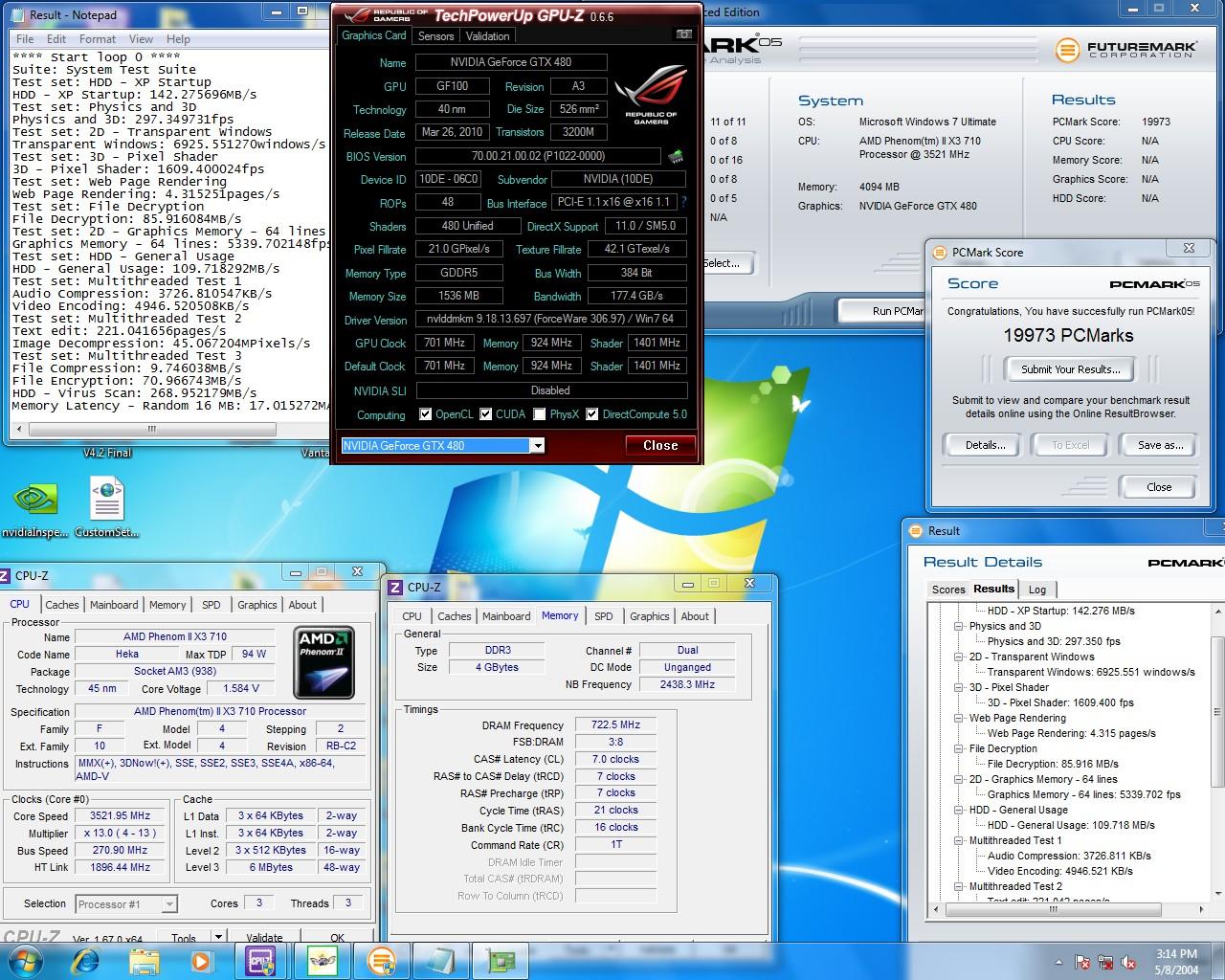The width and height of the screenshot is (1225, 980).
Task: Open the CPU-Z Tools dropdown arrow
Action: [x=218, y=937]
